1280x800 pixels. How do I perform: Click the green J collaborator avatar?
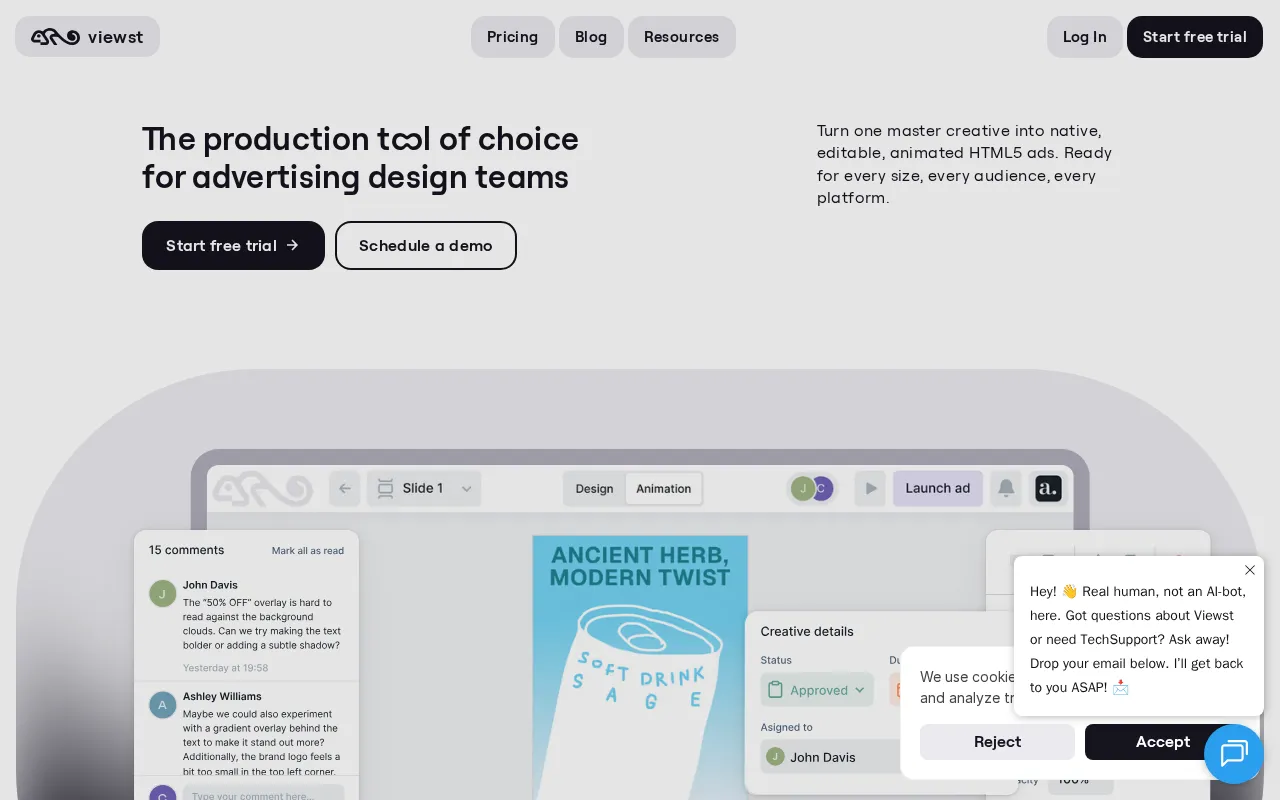(802, 488)
